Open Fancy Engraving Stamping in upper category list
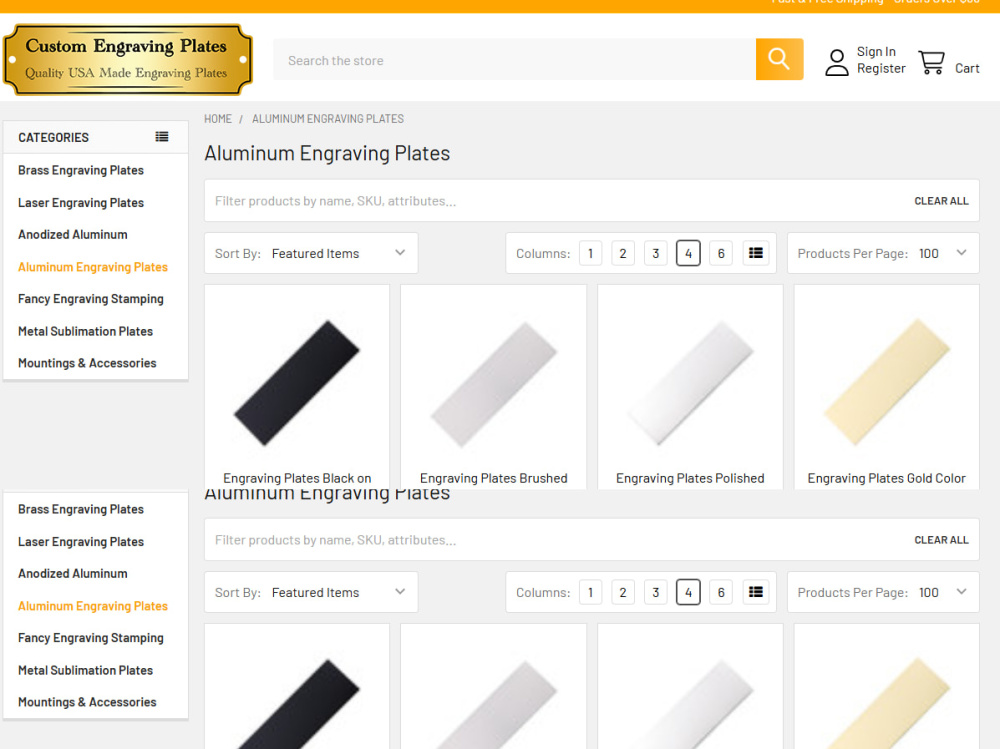The height and width of the screenshot is (749, 1000). click(x=91, y=299)
